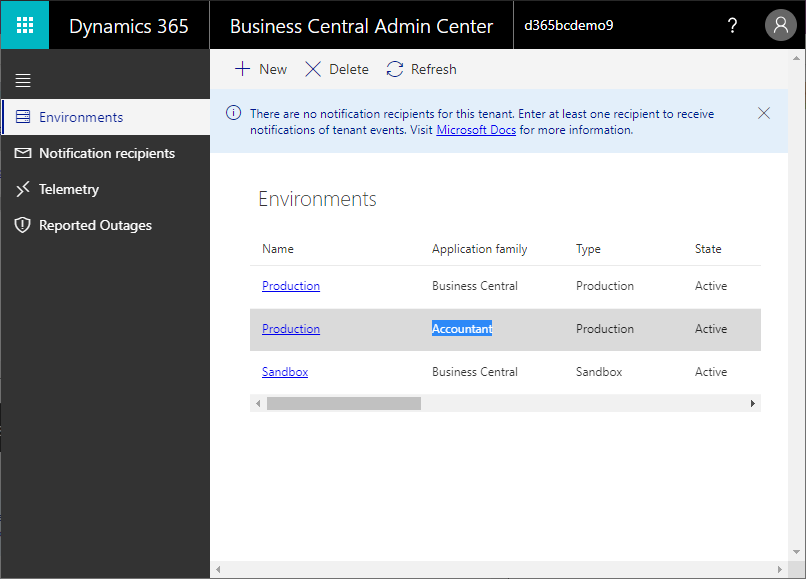
Task: Open Notification recipients page
Action: click(x=106, y=153)
